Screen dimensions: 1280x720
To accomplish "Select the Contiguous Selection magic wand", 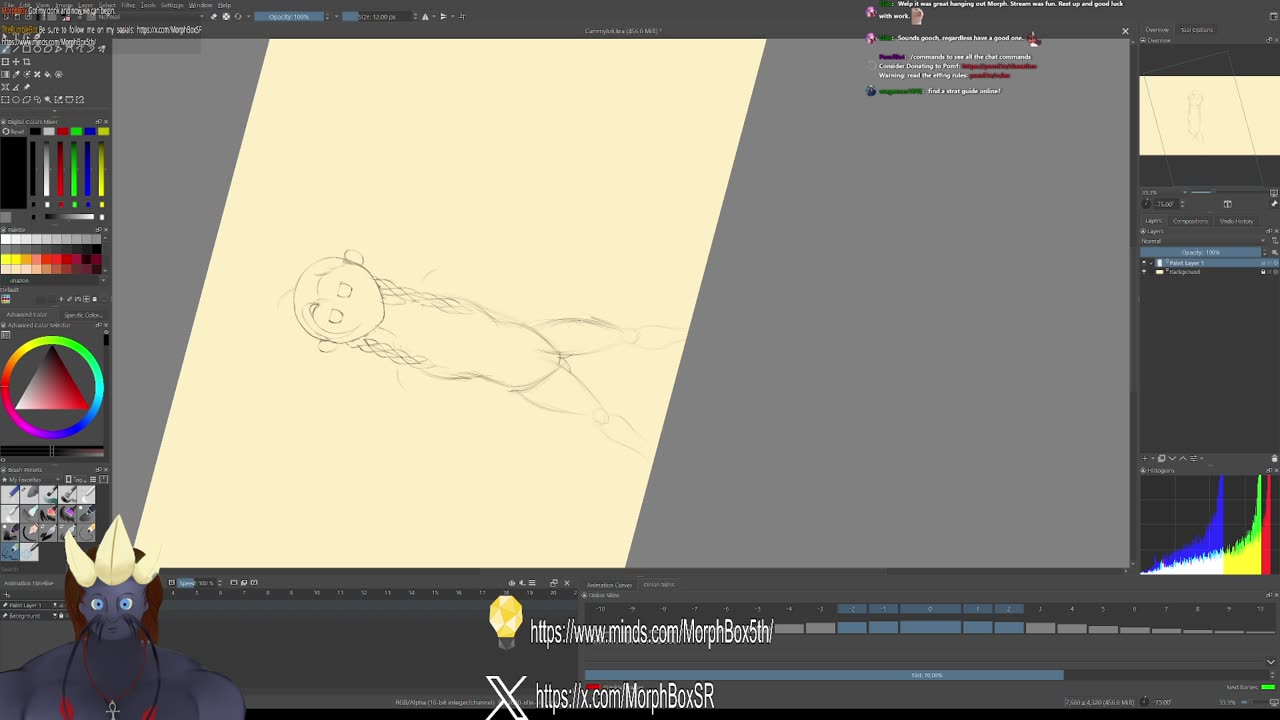I will tap(48, 100).
